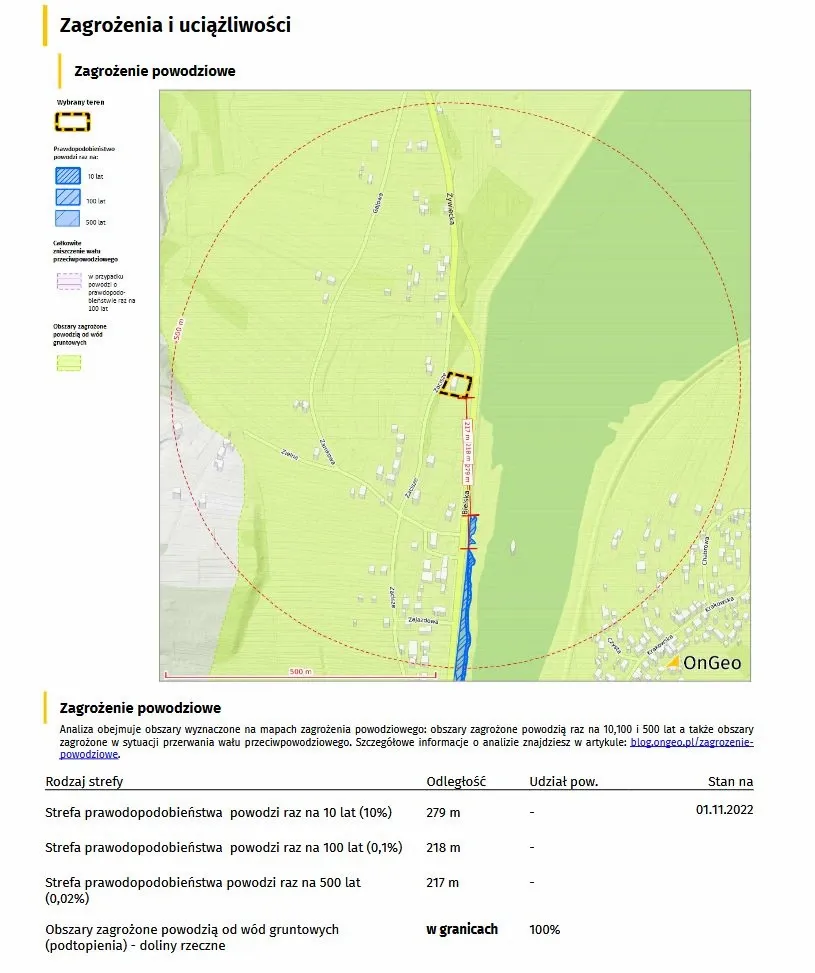Click the Żywiecka street label on map
Image resolution: width=815 pixels, height=973 pixels.
click(451, 208)
